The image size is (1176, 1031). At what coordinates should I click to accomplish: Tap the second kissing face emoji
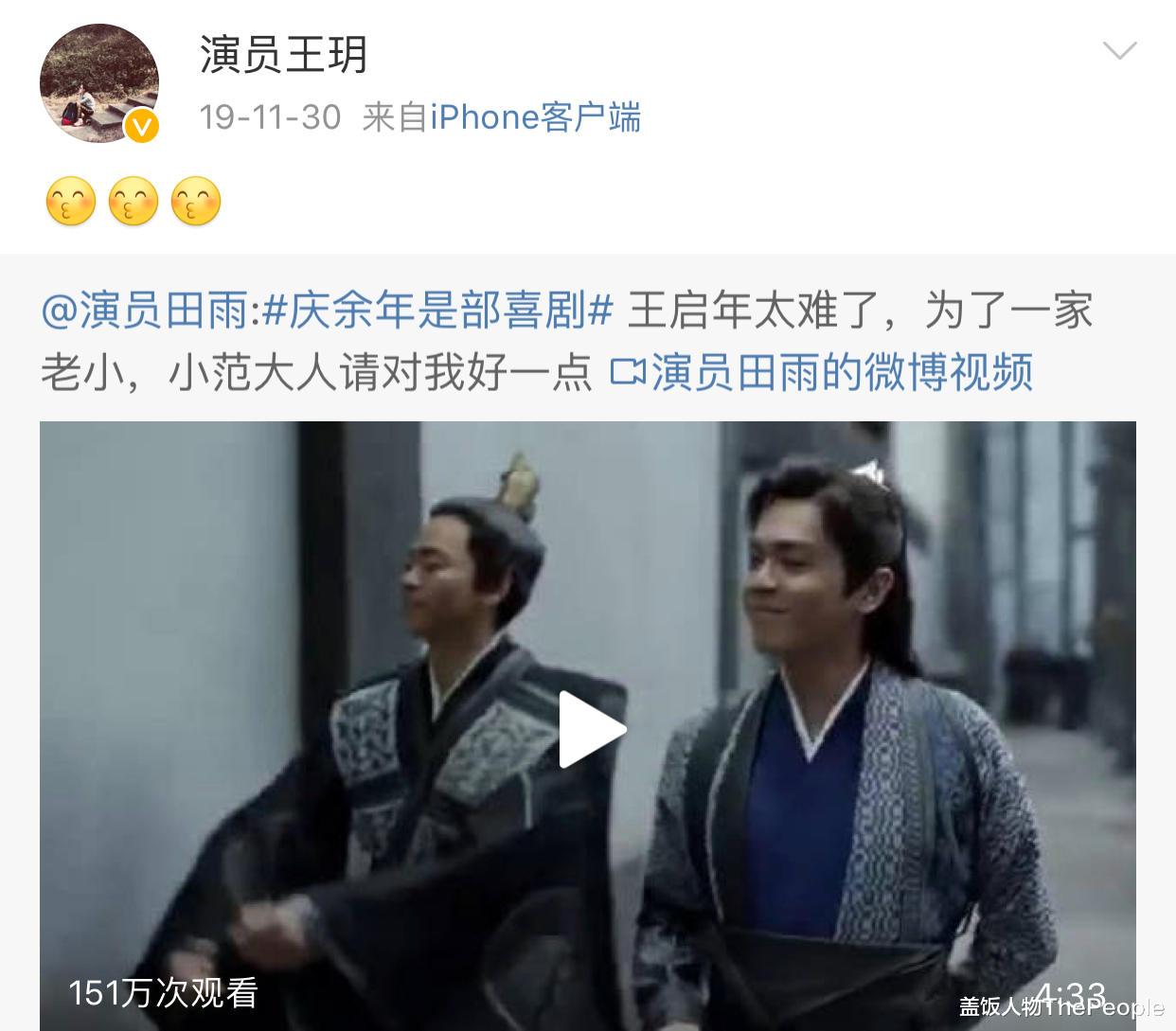point(134,201)
